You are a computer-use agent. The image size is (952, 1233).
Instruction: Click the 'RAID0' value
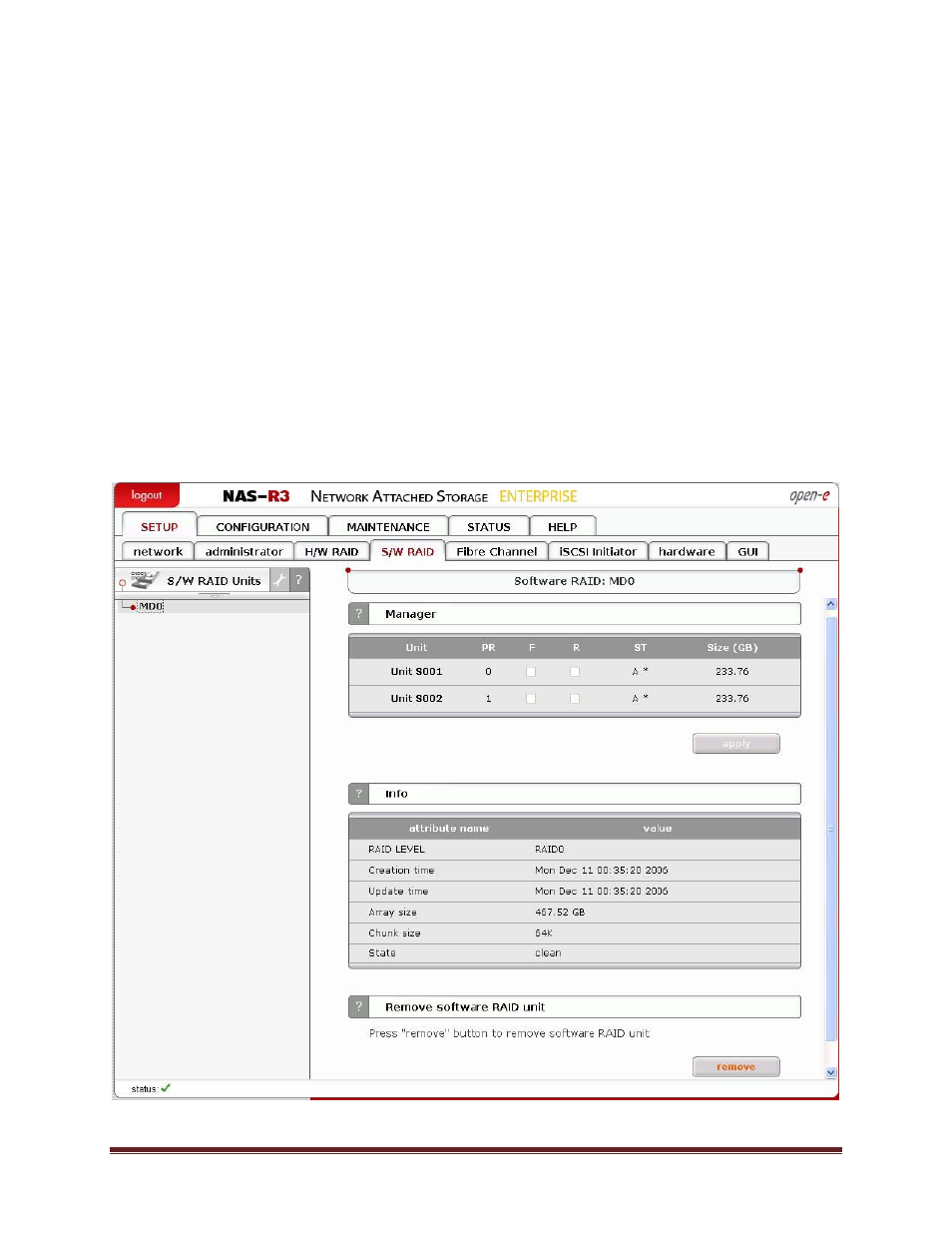click(550, 850)
